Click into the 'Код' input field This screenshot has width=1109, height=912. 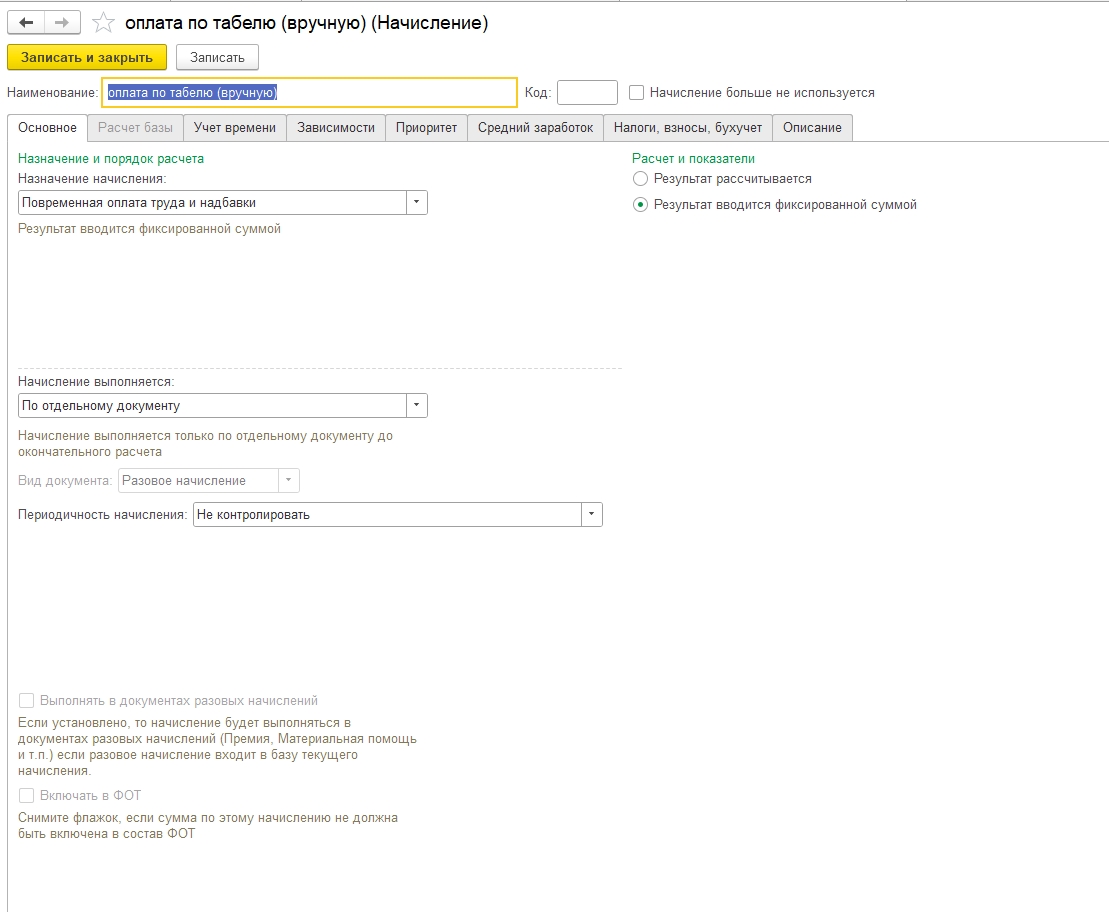587,93
